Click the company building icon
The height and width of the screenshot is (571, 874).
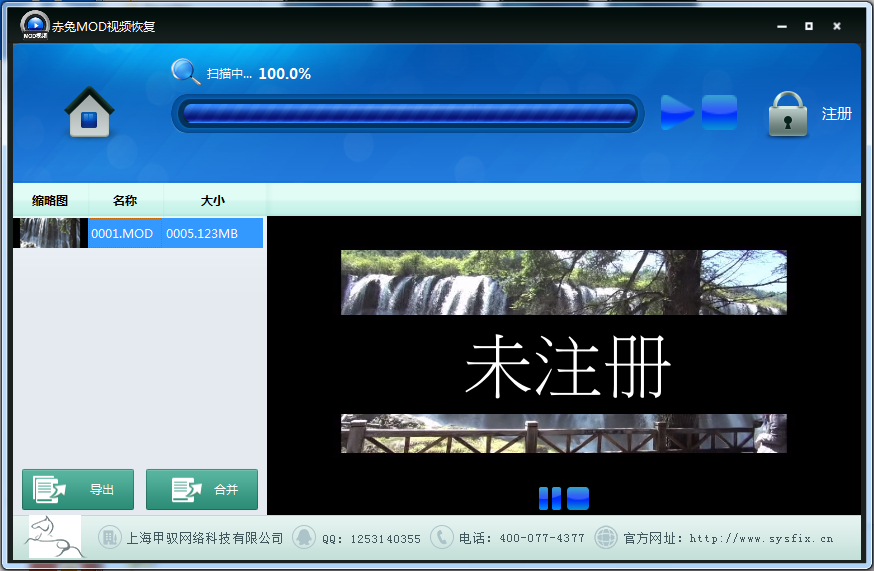point(109,538)
